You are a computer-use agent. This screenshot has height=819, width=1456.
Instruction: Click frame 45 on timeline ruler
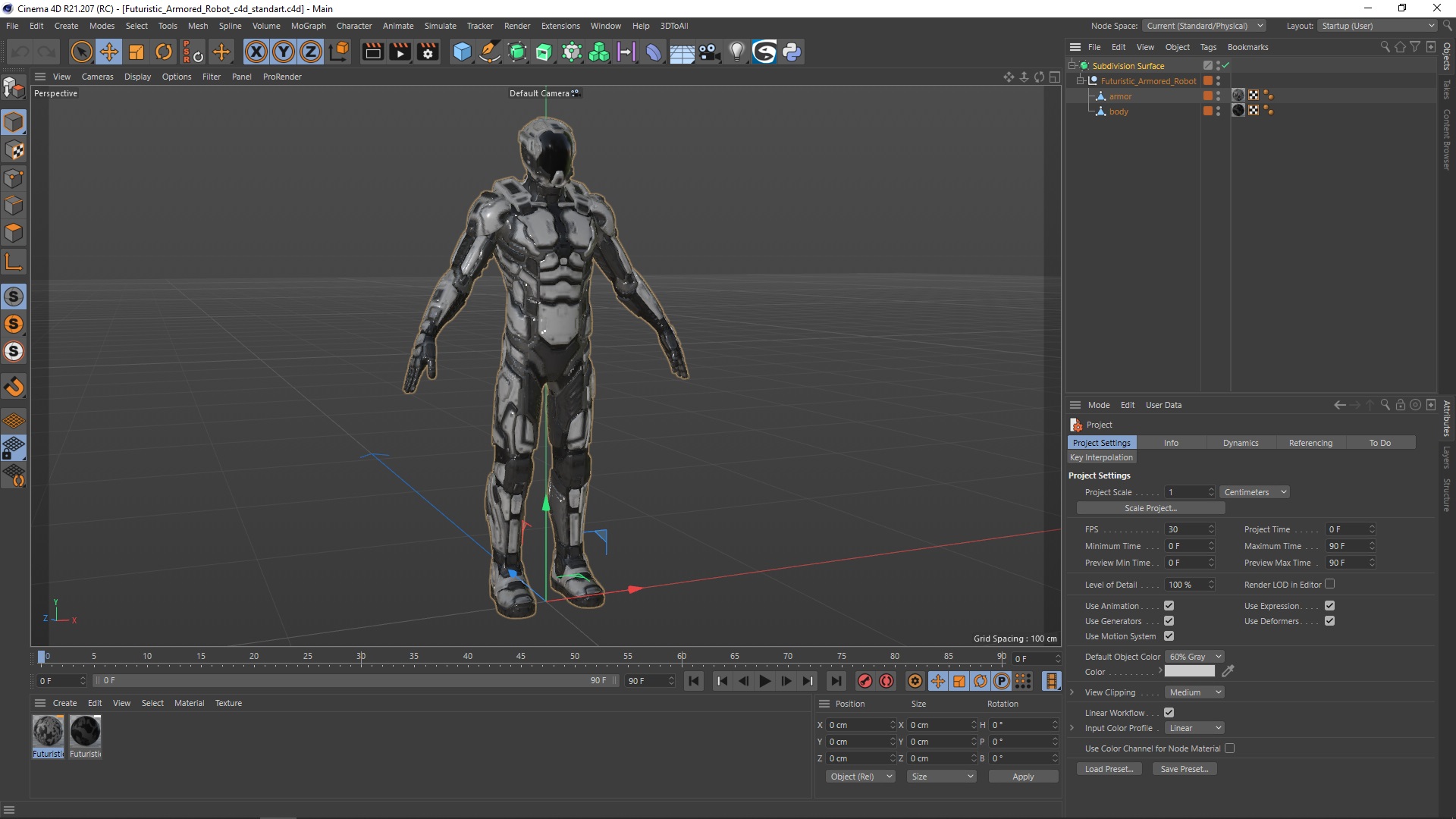pyautogui.click(x=521, y=657)
